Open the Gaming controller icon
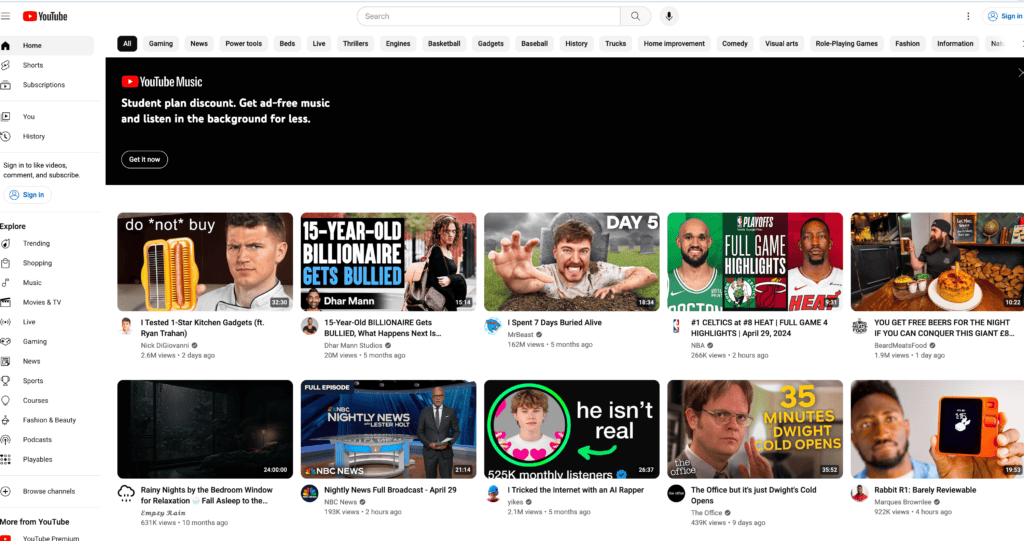The image size is (1024, 541). [6, 342]
